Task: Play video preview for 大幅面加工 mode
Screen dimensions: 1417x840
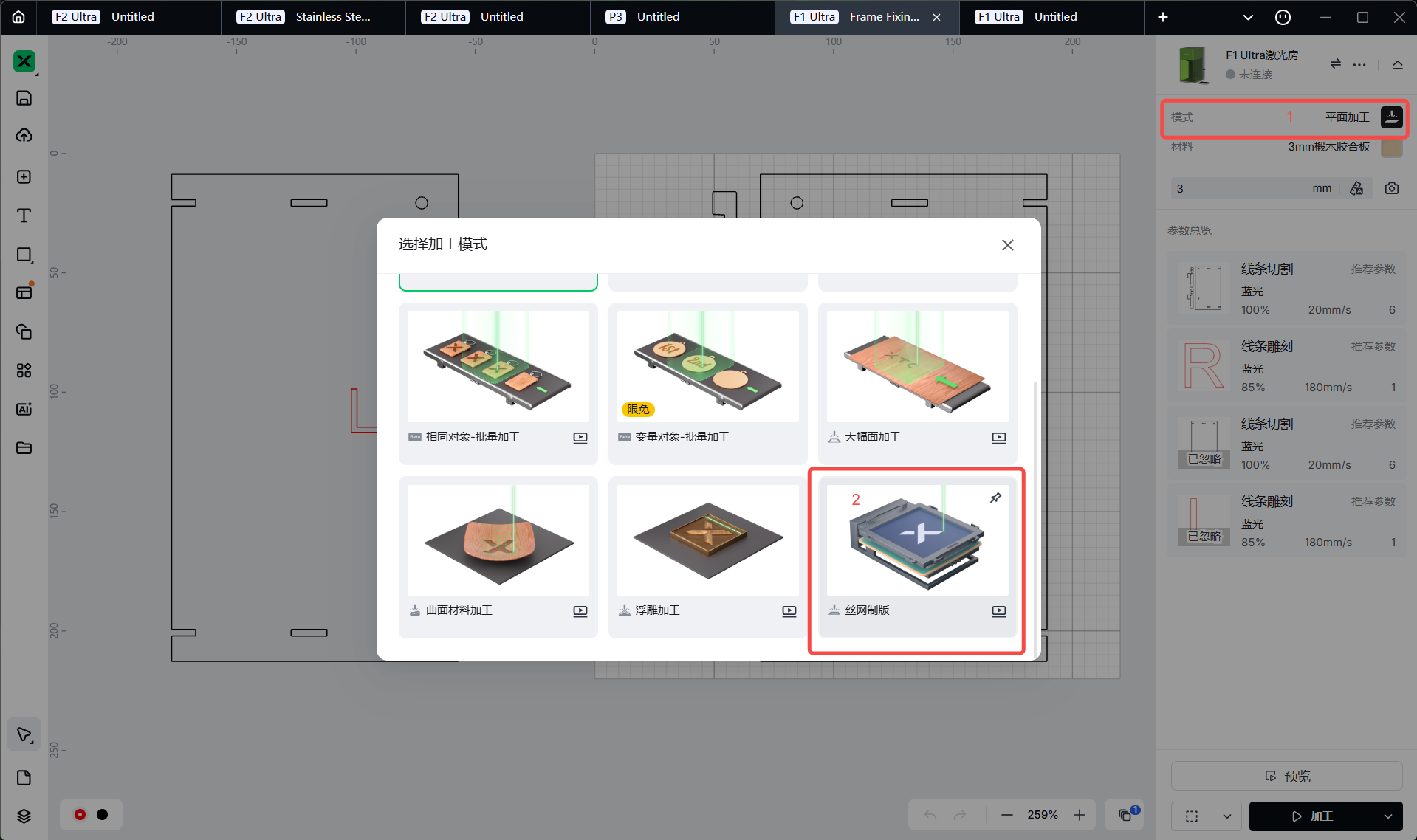Action: (x=998, y=438)
